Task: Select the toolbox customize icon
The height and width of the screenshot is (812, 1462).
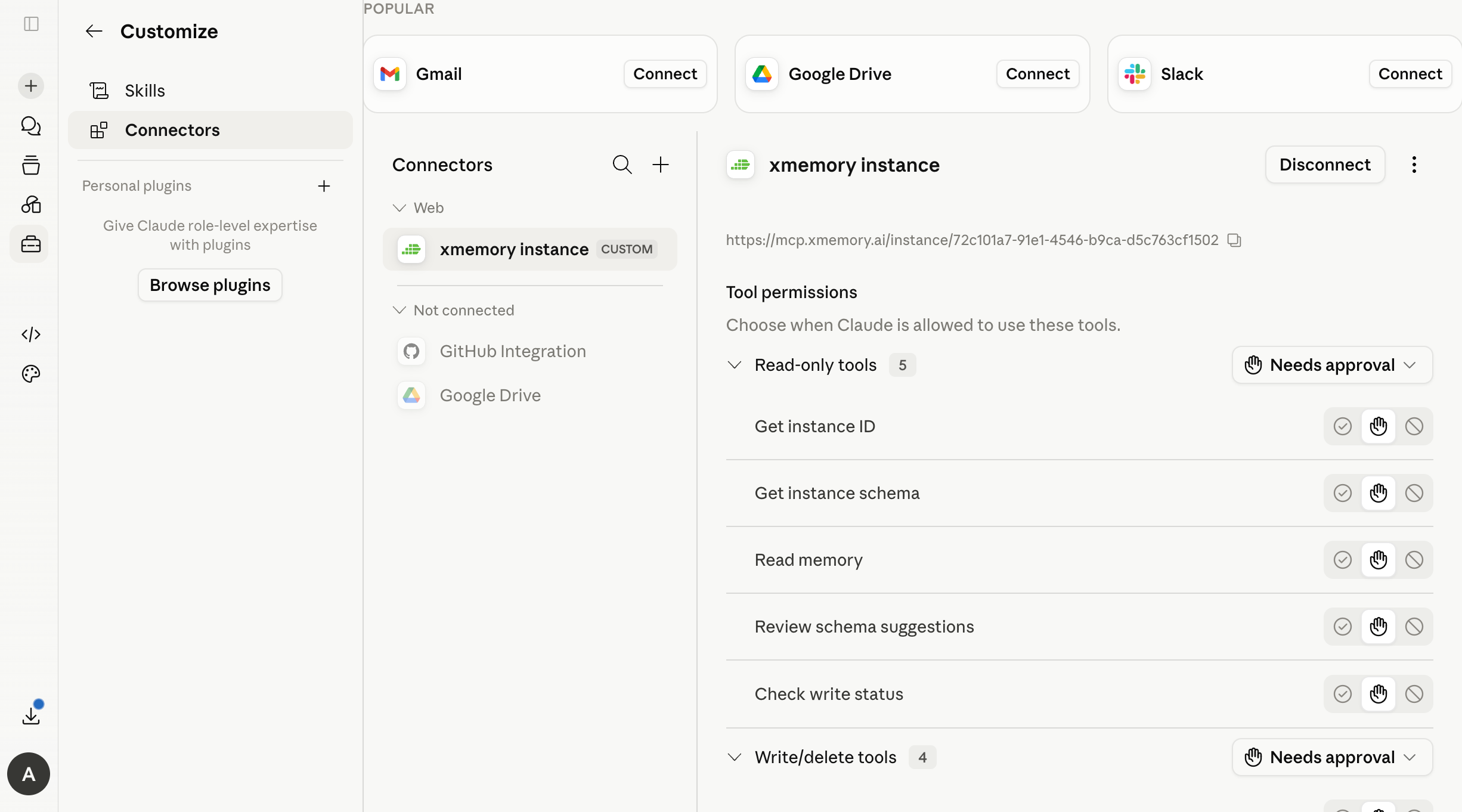Action: click(x=31, y=244)
